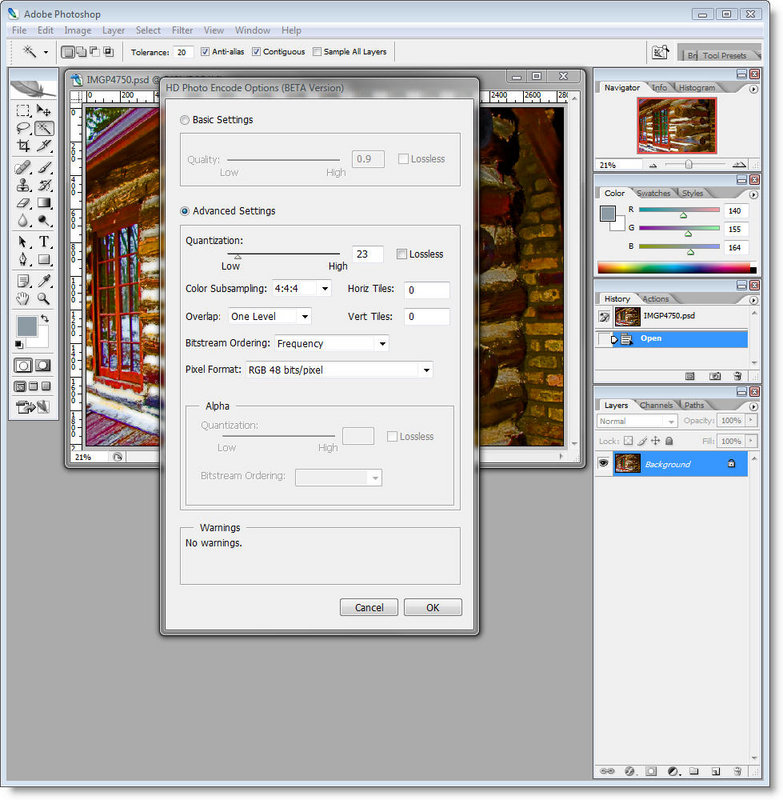
Task: Select the Basic Settings radio button
Action: pyautogui.click(x=184, y=120)
